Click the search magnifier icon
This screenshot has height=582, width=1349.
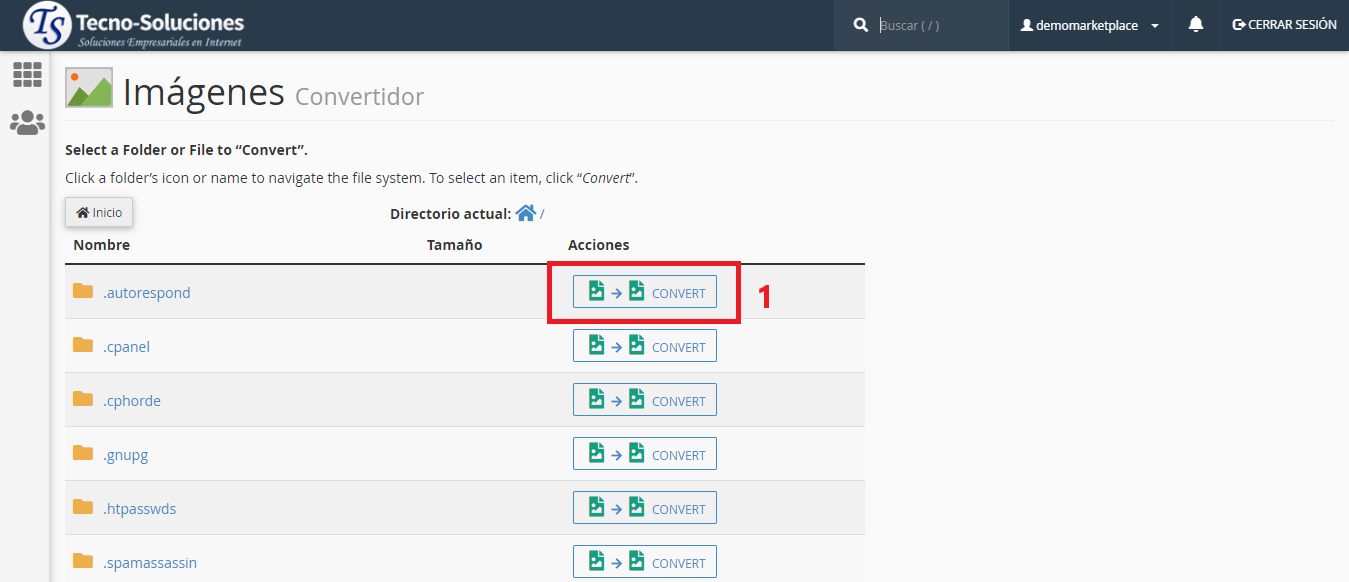861,25
